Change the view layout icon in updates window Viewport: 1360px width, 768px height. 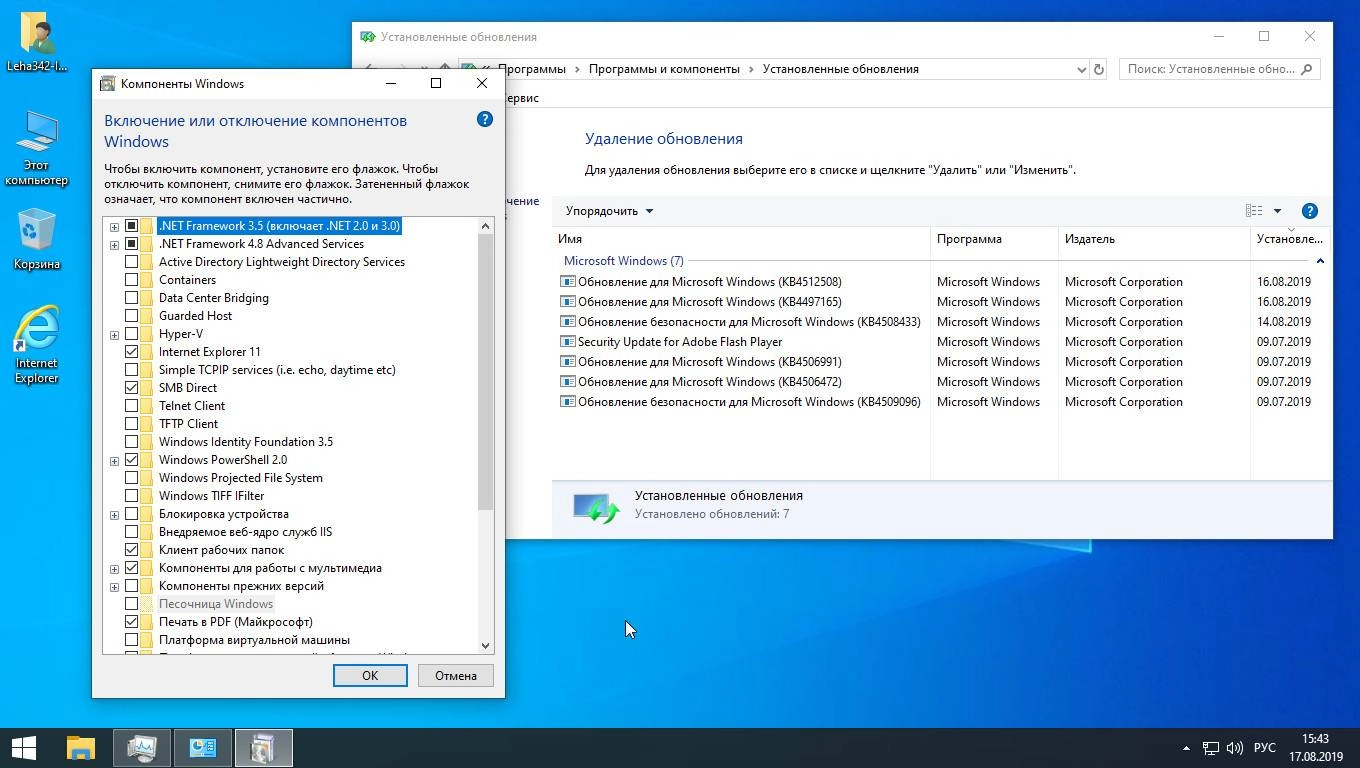pos(1254,211)
